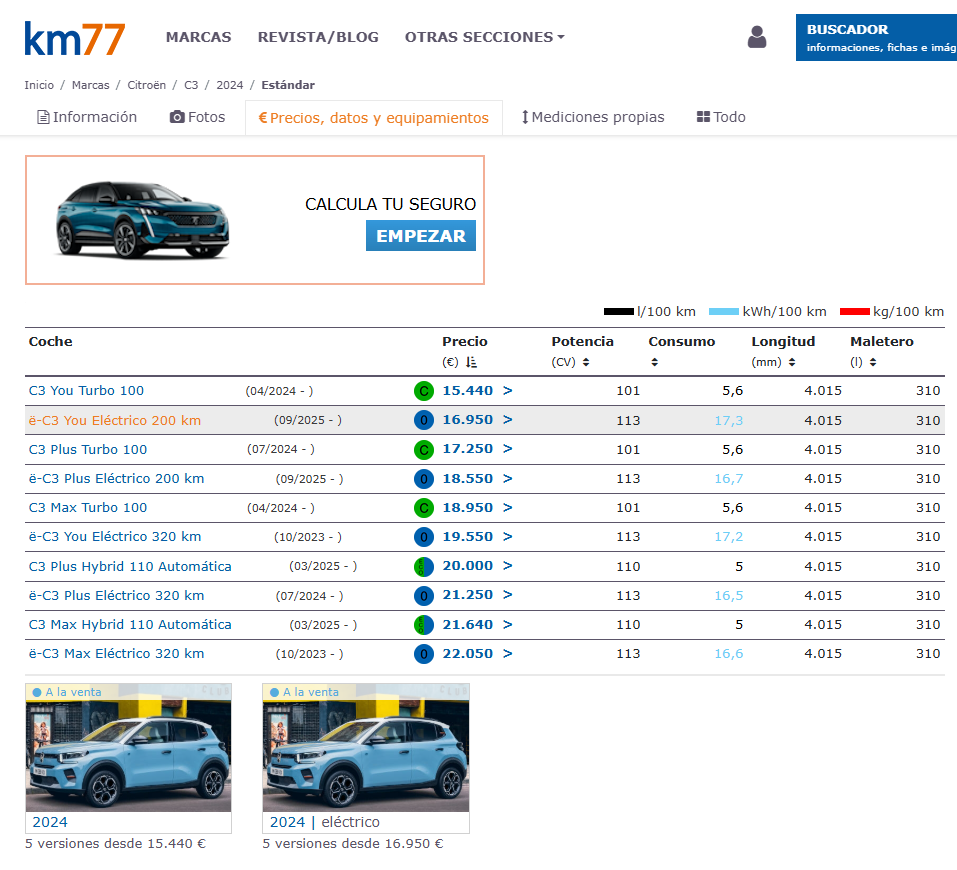
Task: Click the ECO label on C3 Plus Hybrid 110
Action: (x=423, y=567)
